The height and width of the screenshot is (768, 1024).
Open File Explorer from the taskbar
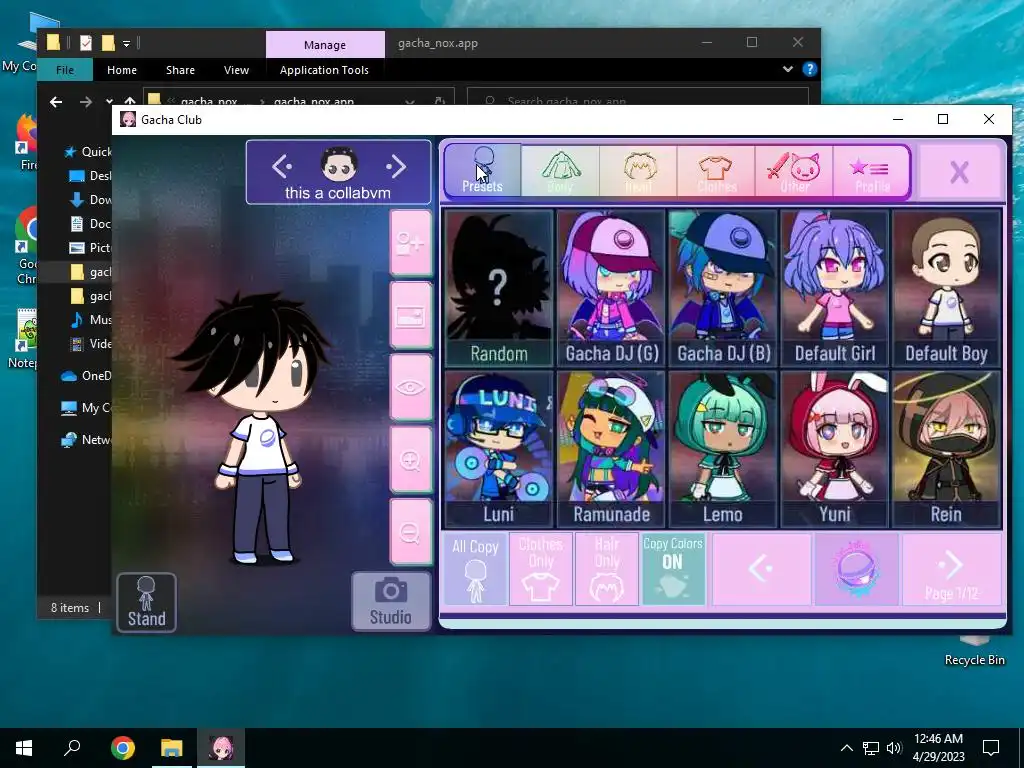pyautogui.click(x=172, y=748)
